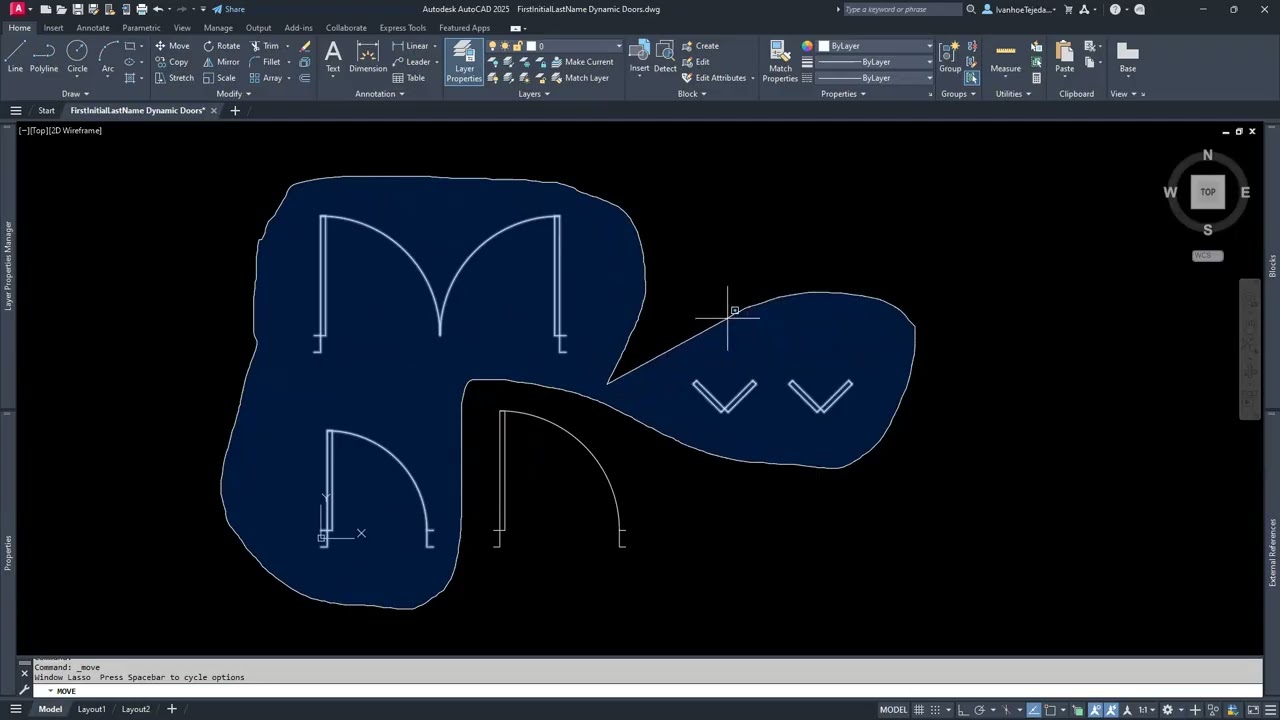Click the Share button
This screenshot has width=1280, height=720.
click(x=229, y=9)
